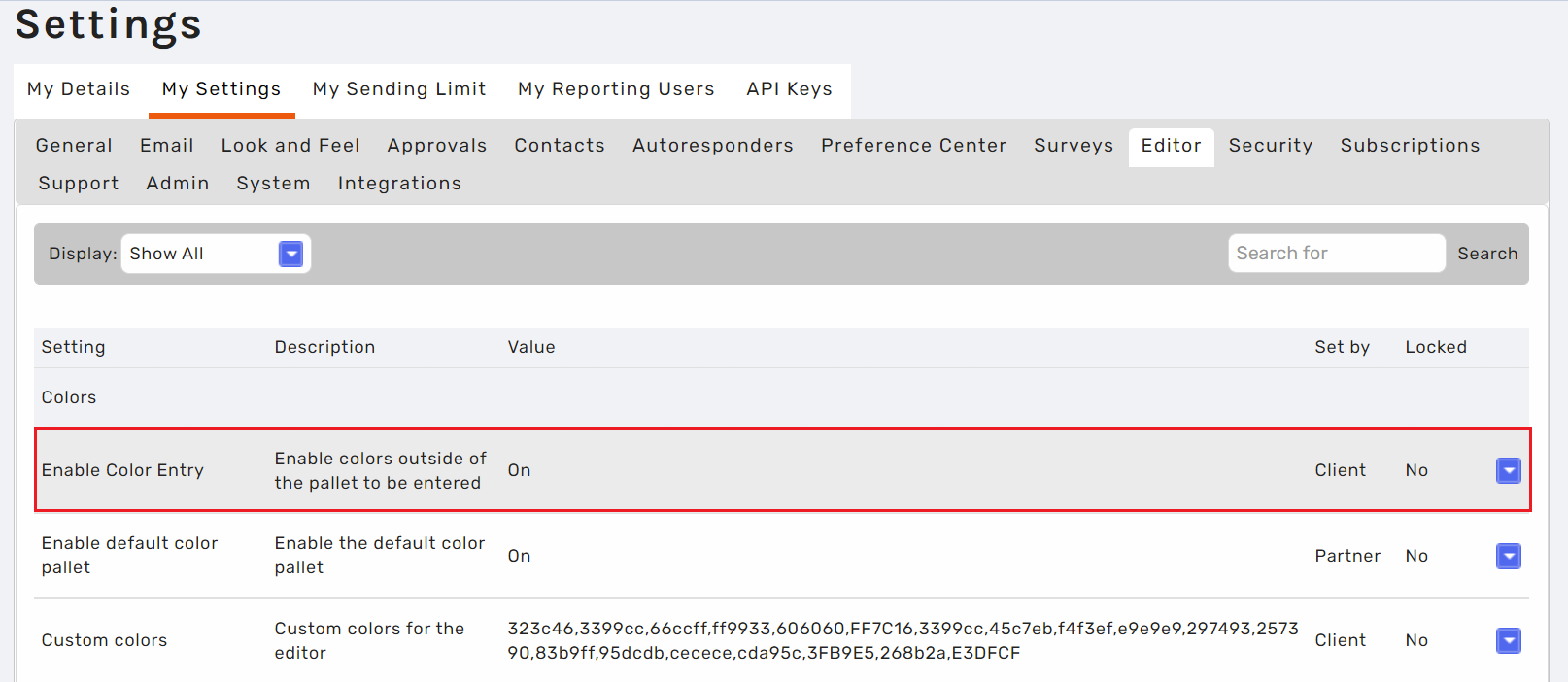Select the Subscriptions category
Screen dimensions: 1568x682
click(x=1410, y=146)
